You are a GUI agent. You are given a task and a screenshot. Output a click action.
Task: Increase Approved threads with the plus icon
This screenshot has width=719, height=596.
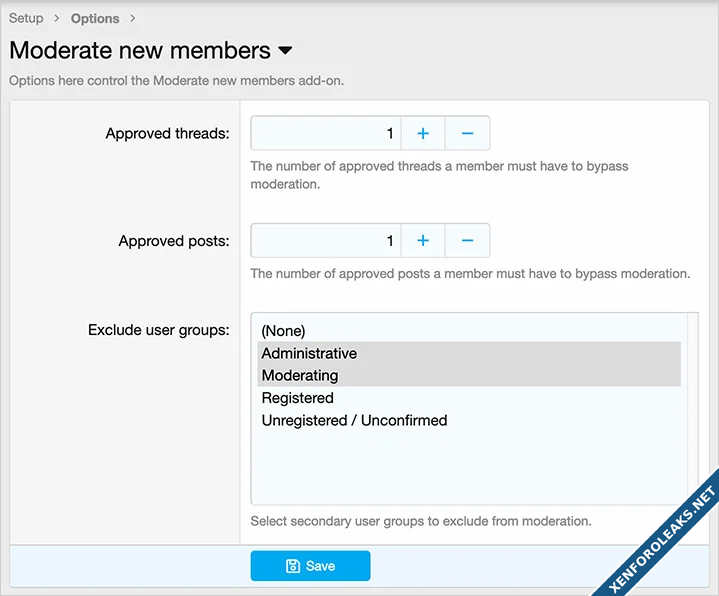(x=423, y=133)
